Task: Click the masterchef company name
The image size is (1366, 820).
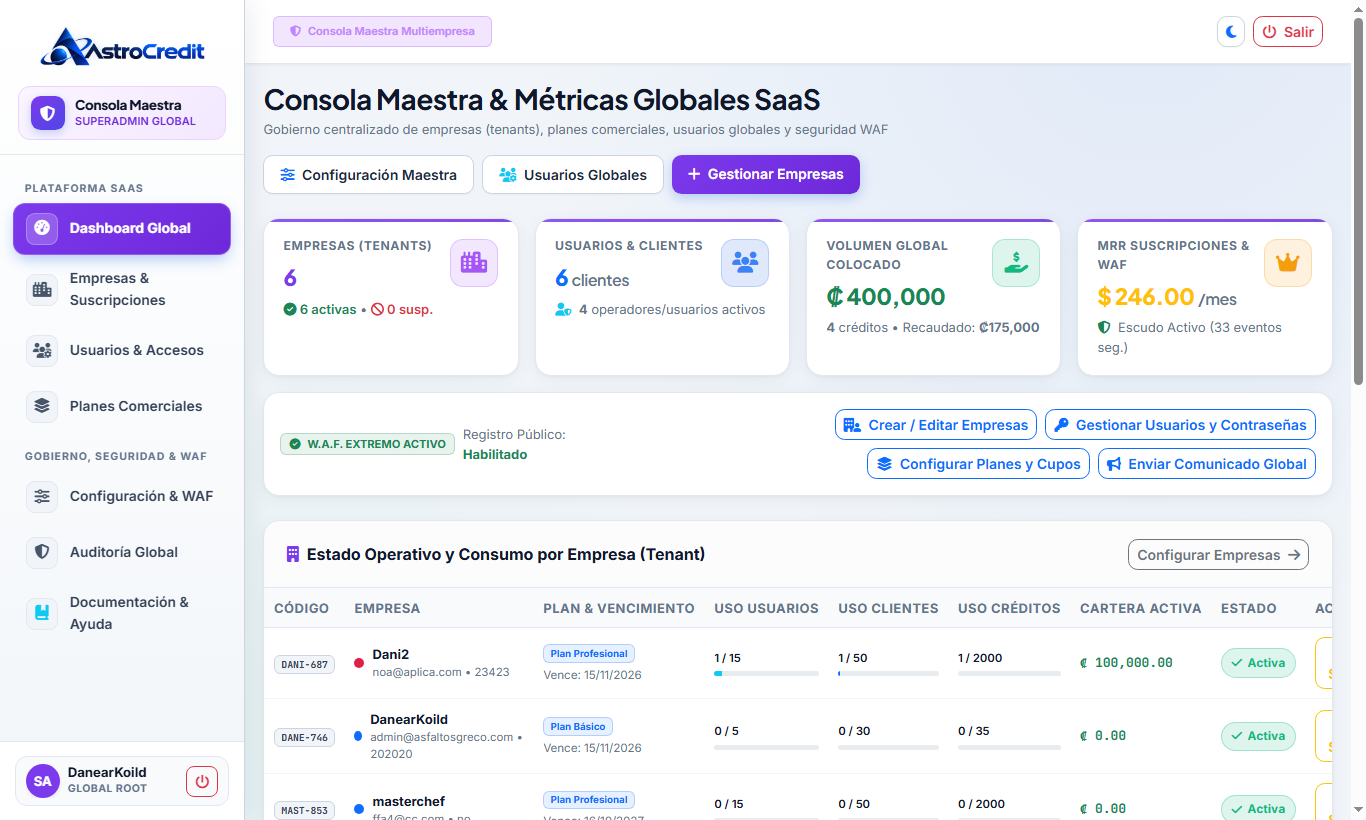Action: tap(409, 801)
